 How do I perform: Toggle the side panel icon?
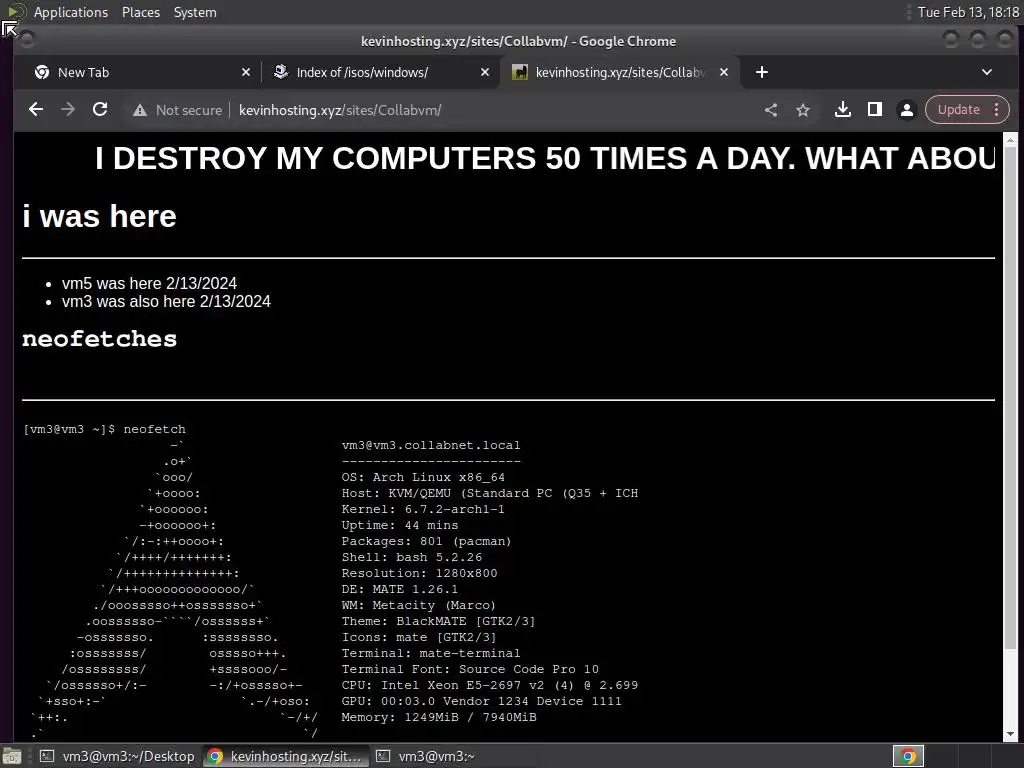tap(875, 110)
